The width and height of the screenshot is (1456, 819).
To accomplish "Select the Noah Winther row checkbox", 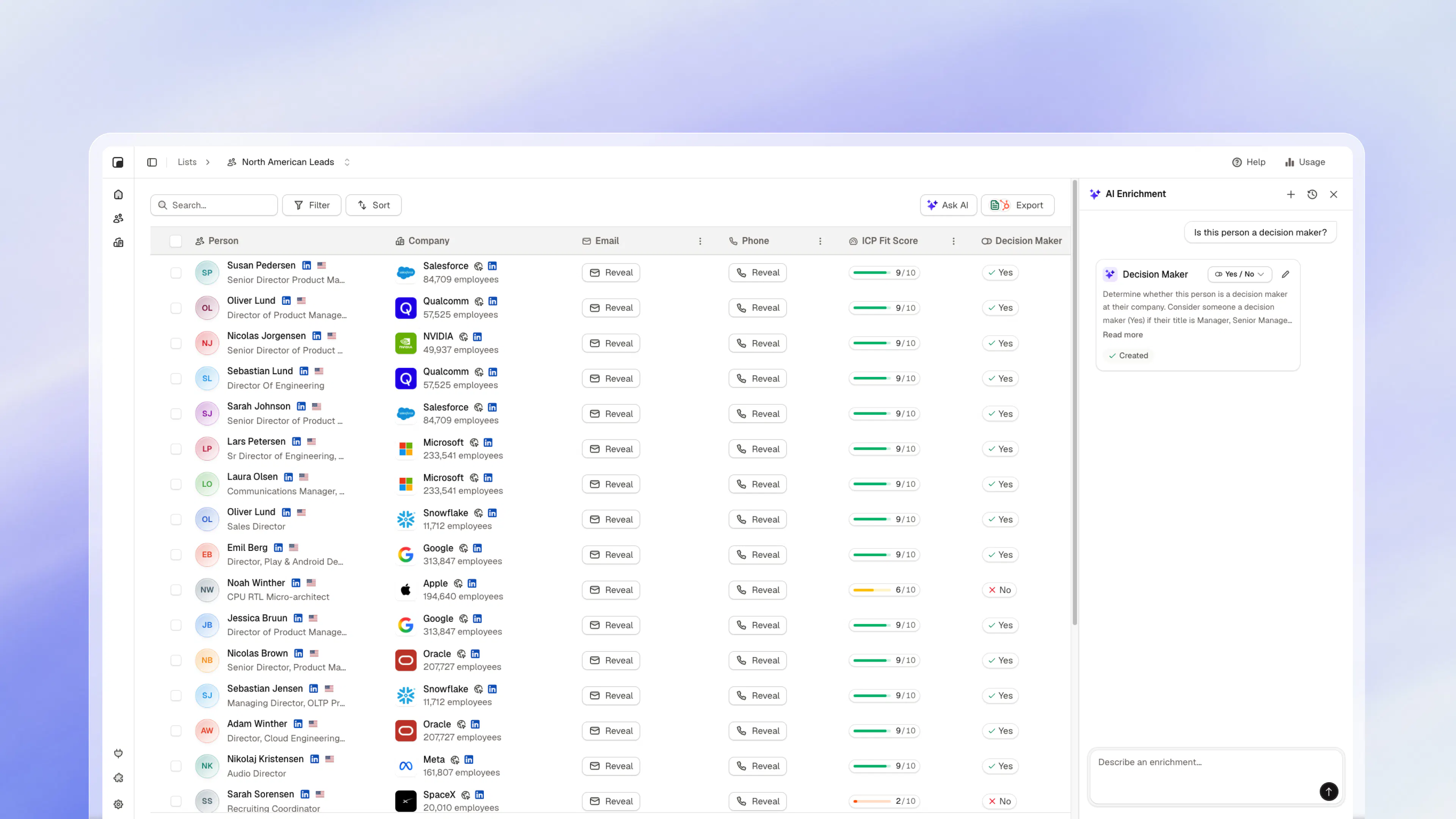I will tap(176, 590).
